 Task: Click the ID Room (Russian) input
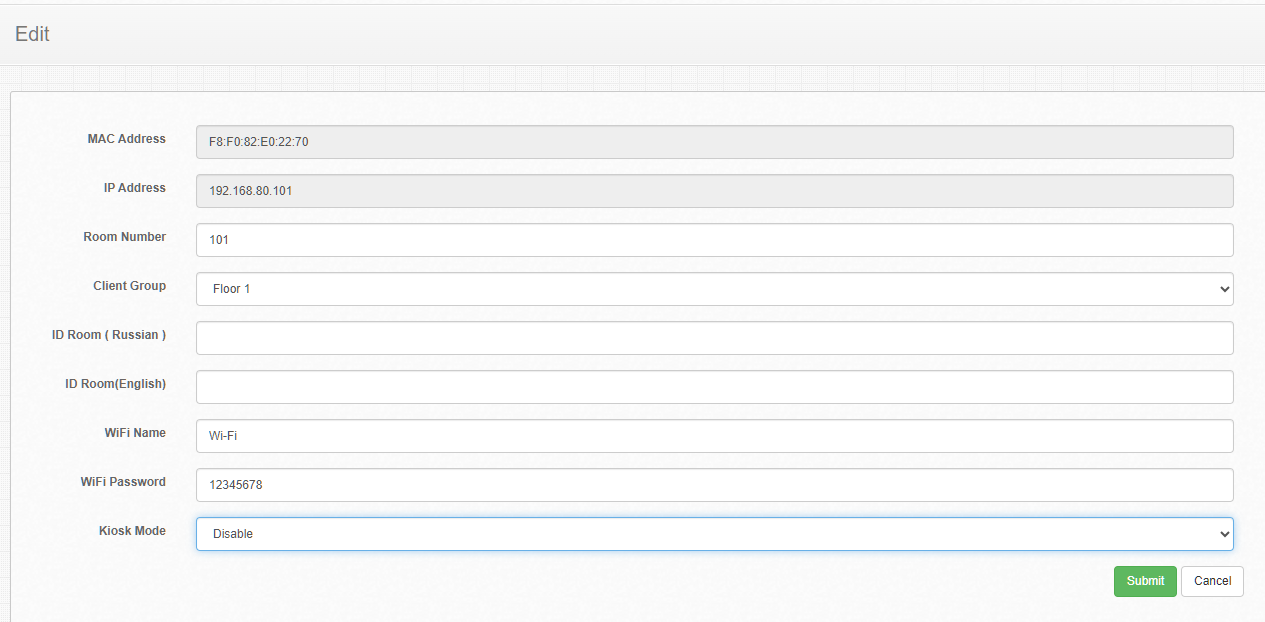[x=714, y=338]
